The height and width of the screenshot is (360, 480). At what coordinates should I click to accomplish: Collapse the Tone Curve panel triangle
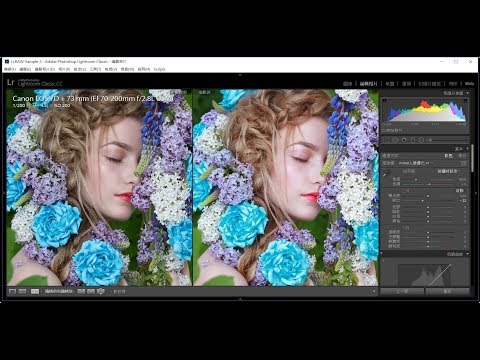467,254
